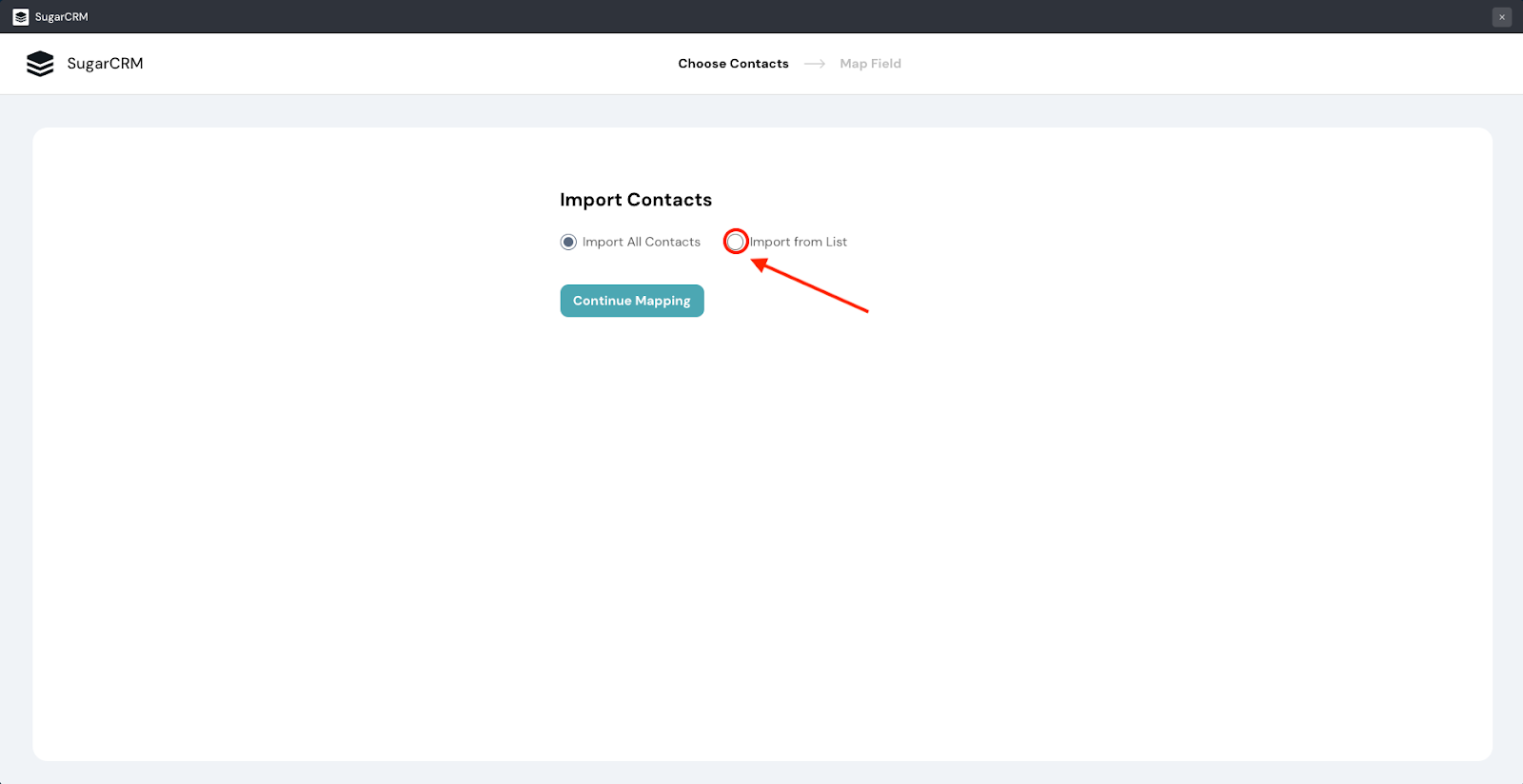The height and width of the screenshot is (784, 1523).
Task: Click the Import Contacts heading
Action: 636,200
